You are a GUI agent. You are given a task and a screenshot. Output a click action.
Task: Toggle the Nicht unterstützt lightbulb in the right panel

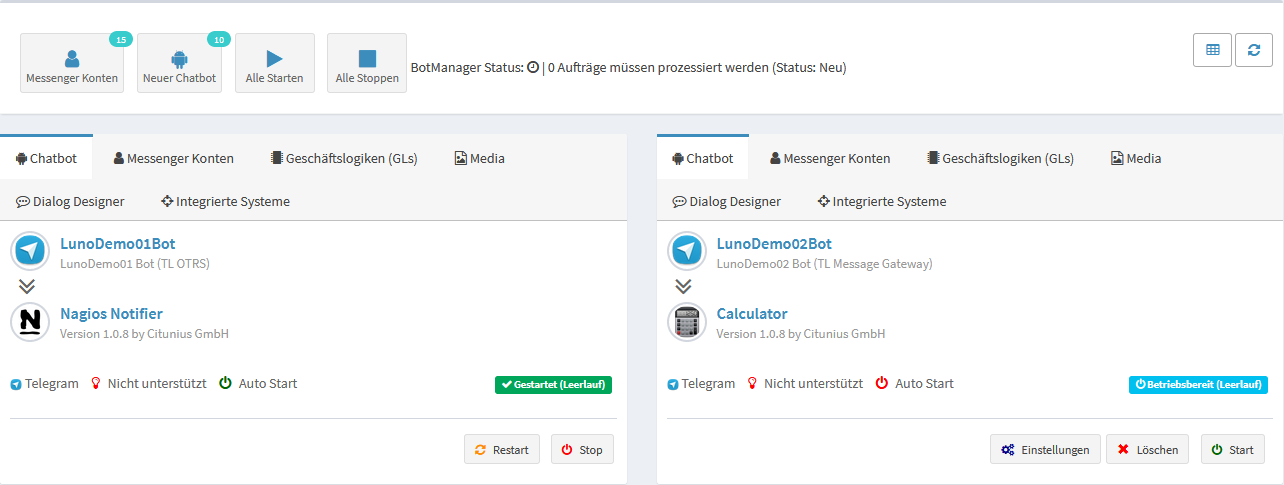[x=752, y=383]
